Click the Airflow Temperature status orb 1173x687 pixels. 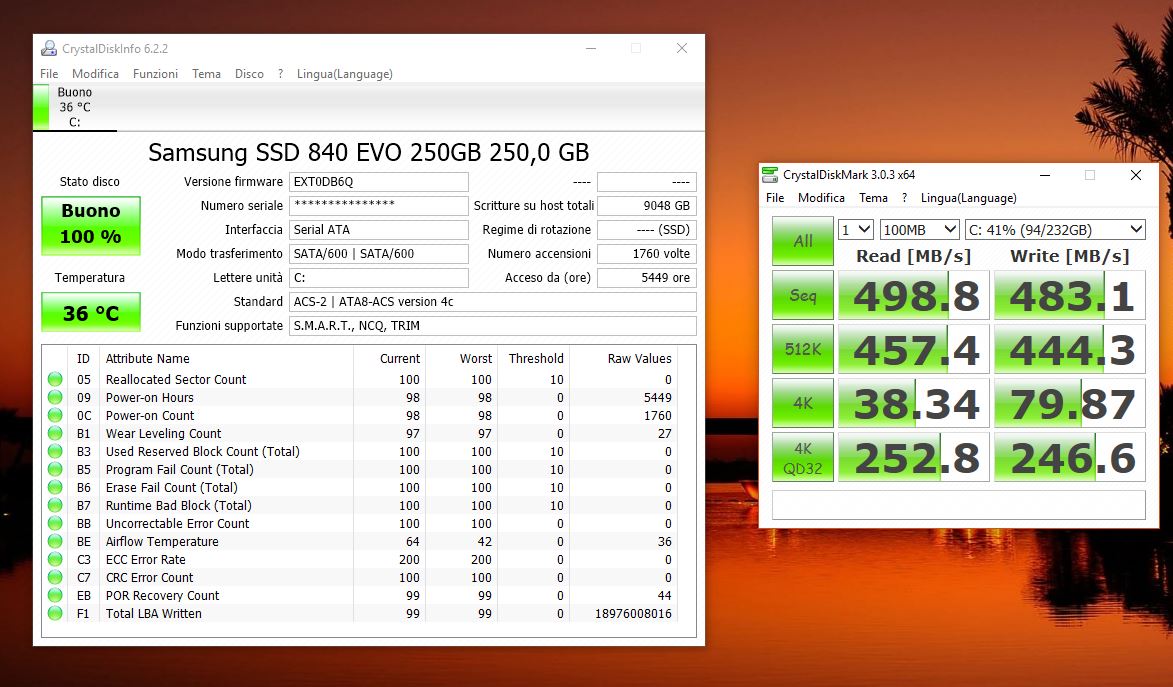(x=55, y=541)
